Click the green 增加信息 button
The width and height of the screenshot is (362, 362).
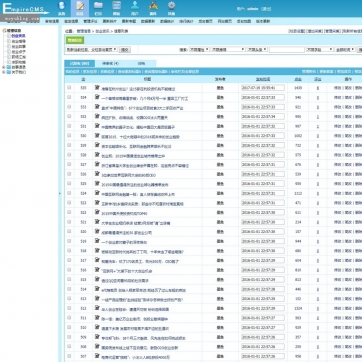(x=75, y=40)
